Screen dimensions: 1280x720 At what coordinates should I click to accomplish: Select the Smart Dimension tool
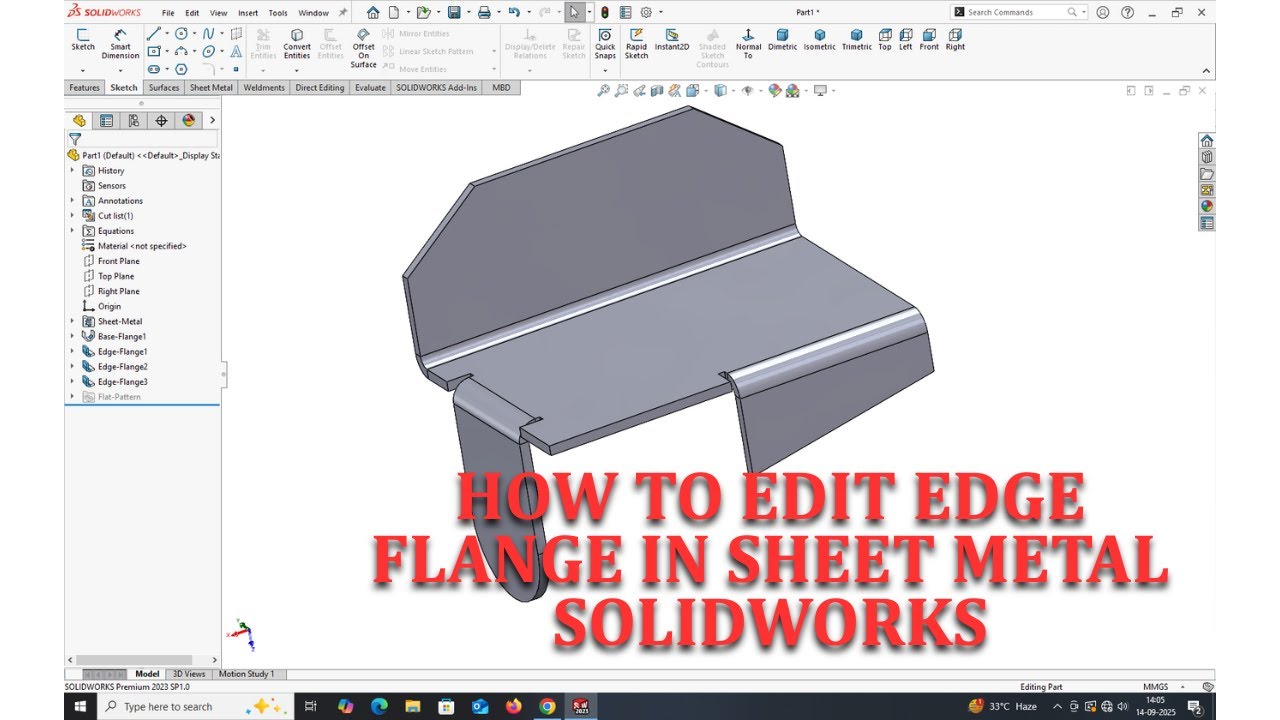120,44
